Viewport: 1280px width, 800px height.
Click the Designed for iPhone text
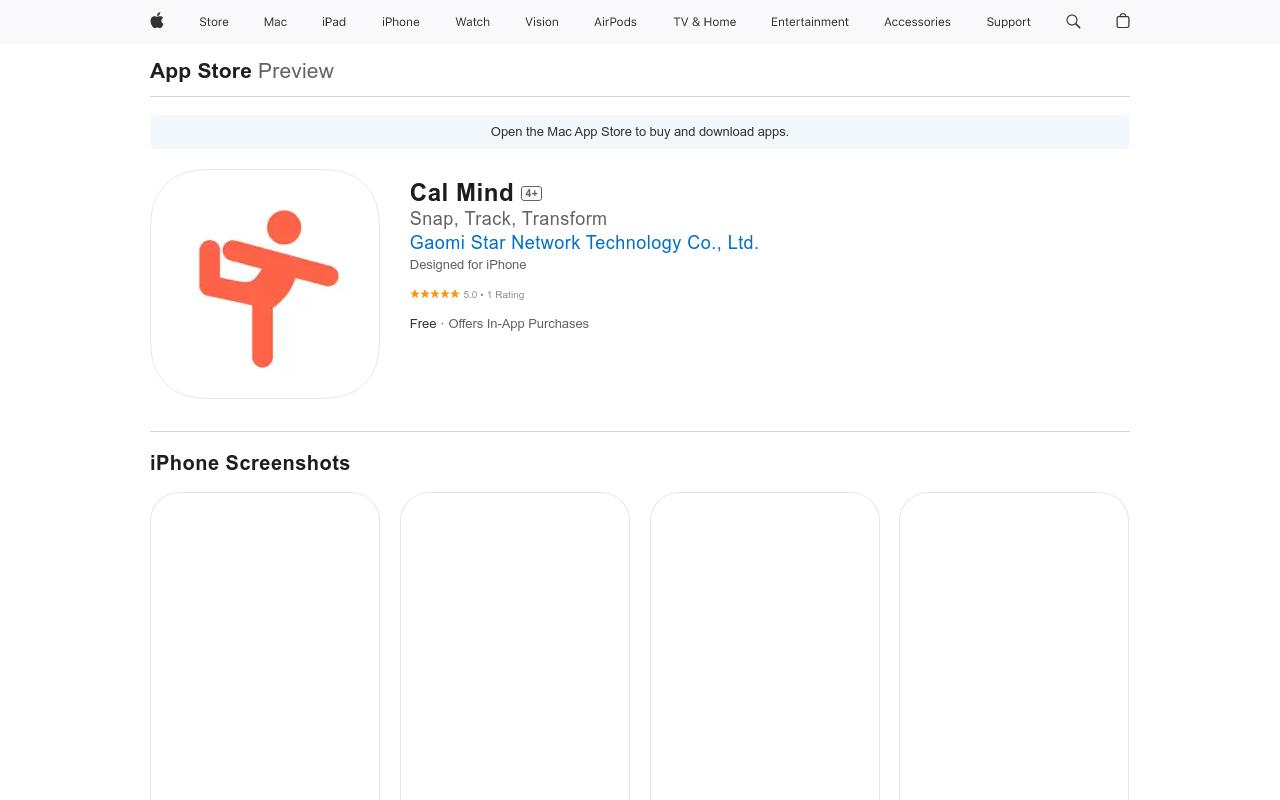[x=468, y=265]
